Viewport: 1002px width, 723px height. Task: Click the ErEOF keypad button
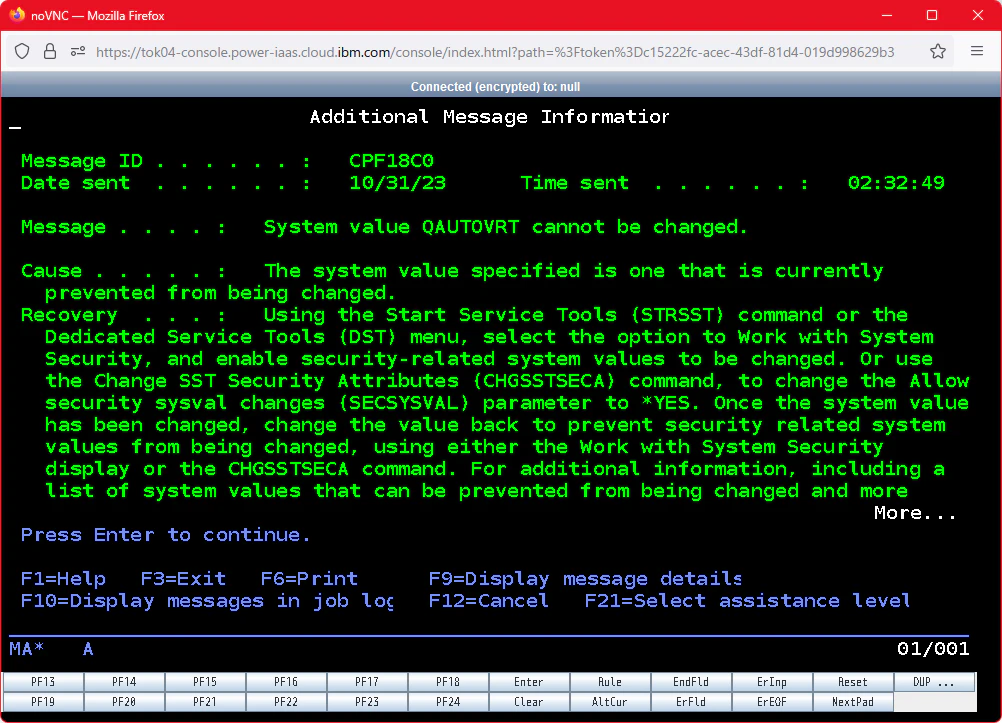(772, 702)
